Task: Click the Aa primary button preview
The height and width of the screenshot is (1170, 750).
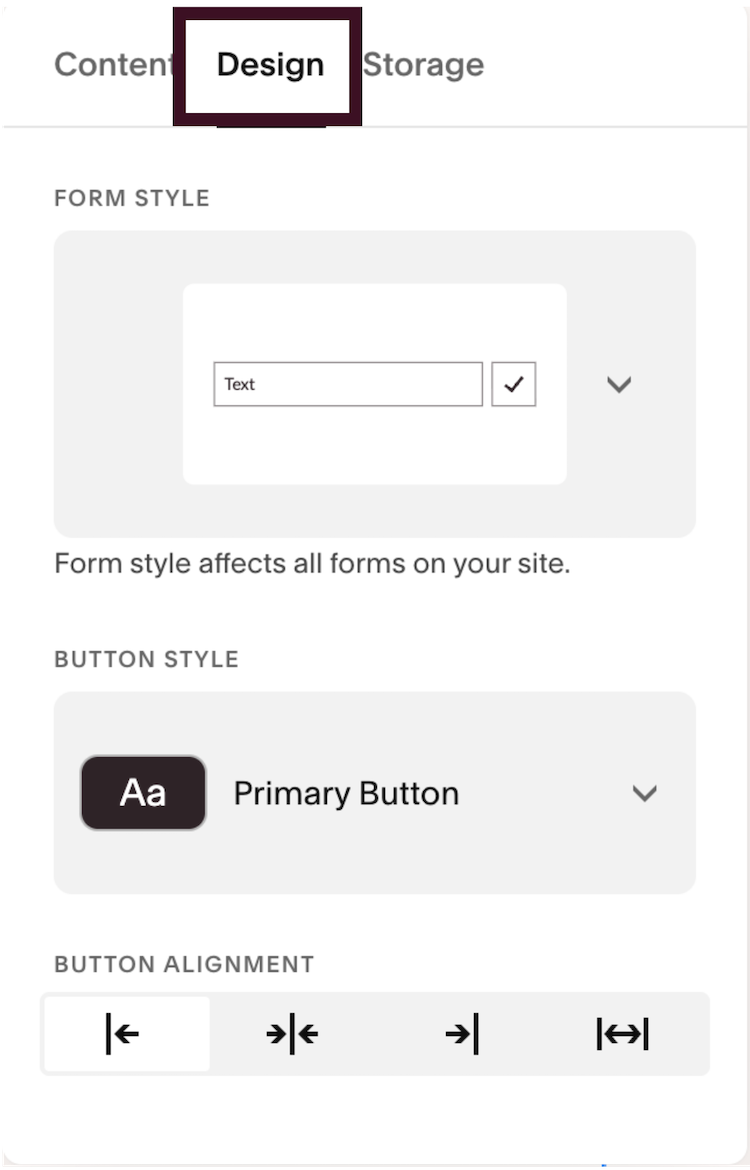Action: coord(143,792)
